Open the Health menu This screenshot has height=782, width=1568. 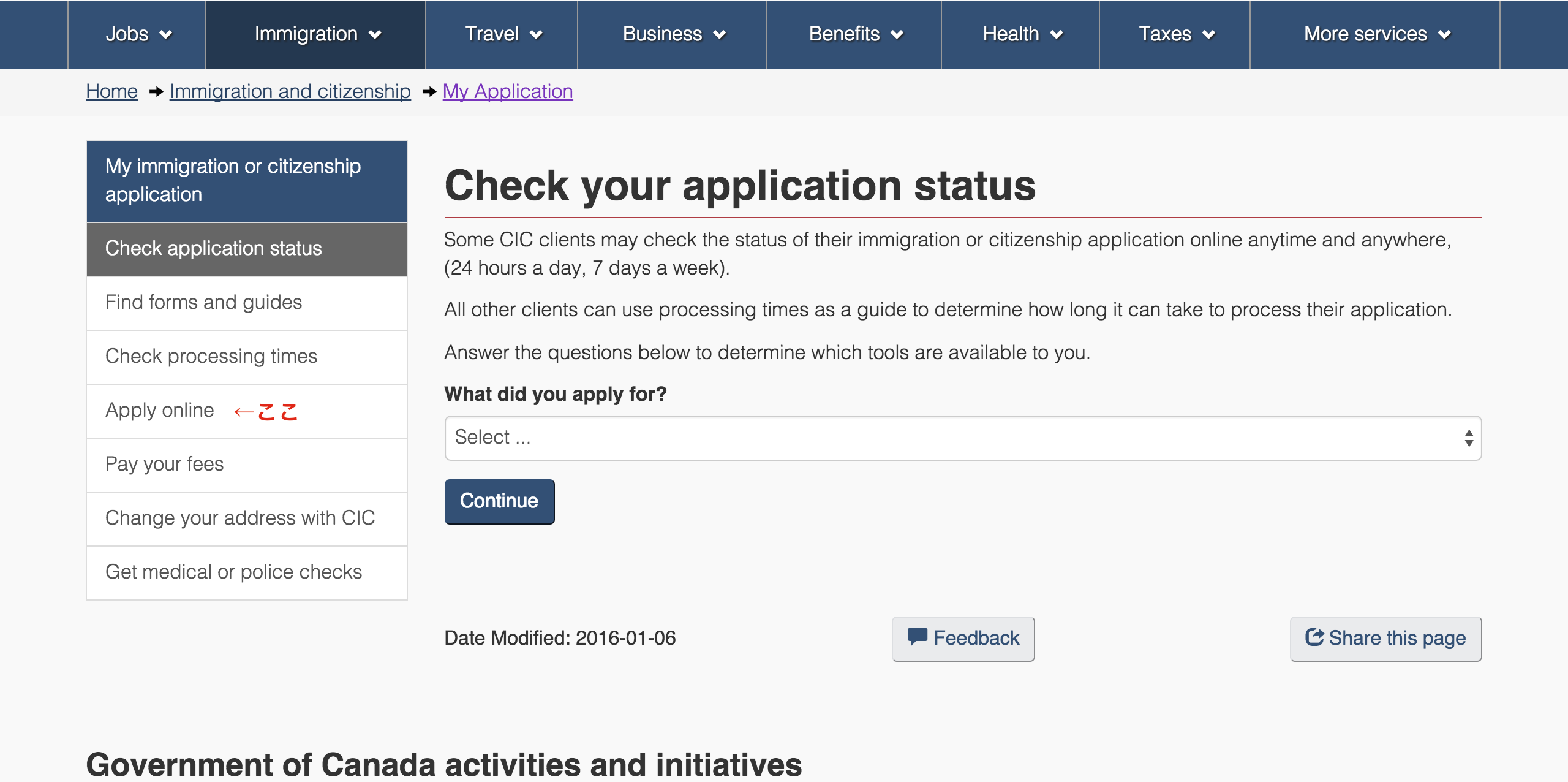coord(1020,34)
